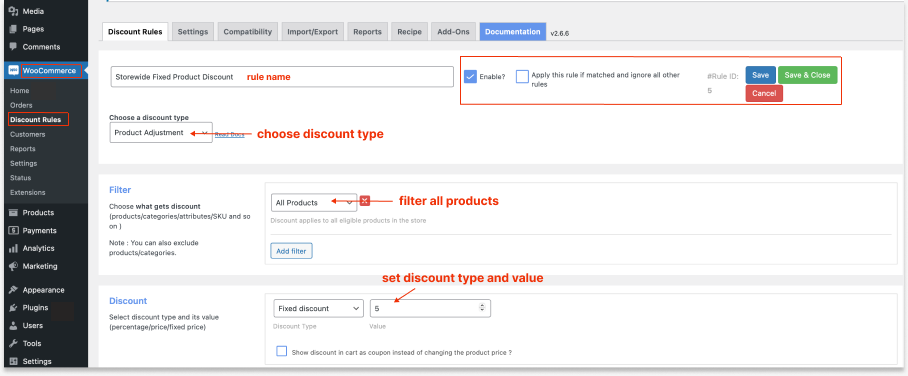Click the Payments dollar icon
908x376 pixels.
click(x=13, y=231)
